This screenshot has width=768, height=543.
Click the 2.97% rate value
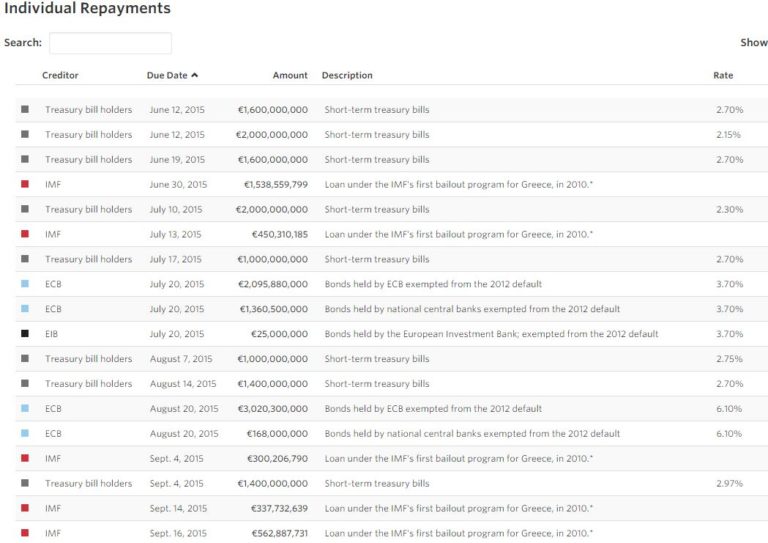pyautogui.click(x=729, y=484)
